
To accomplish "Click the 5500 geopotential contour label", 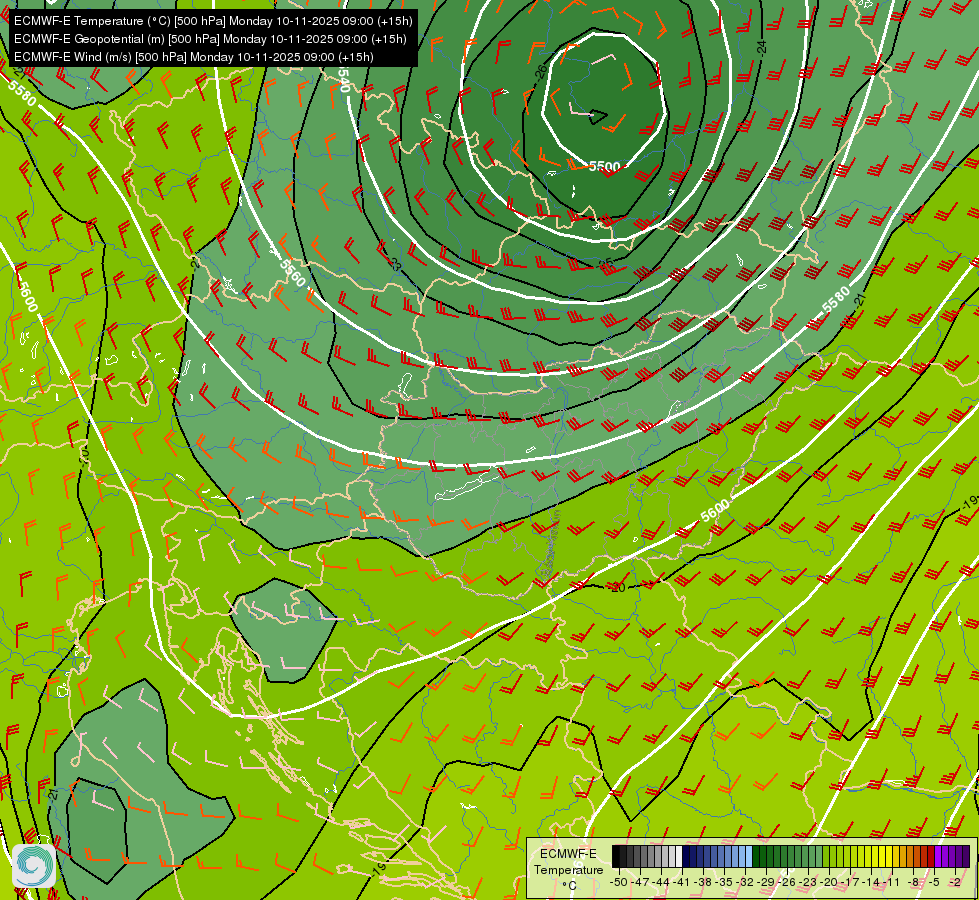I will click(x=604, y=167).
